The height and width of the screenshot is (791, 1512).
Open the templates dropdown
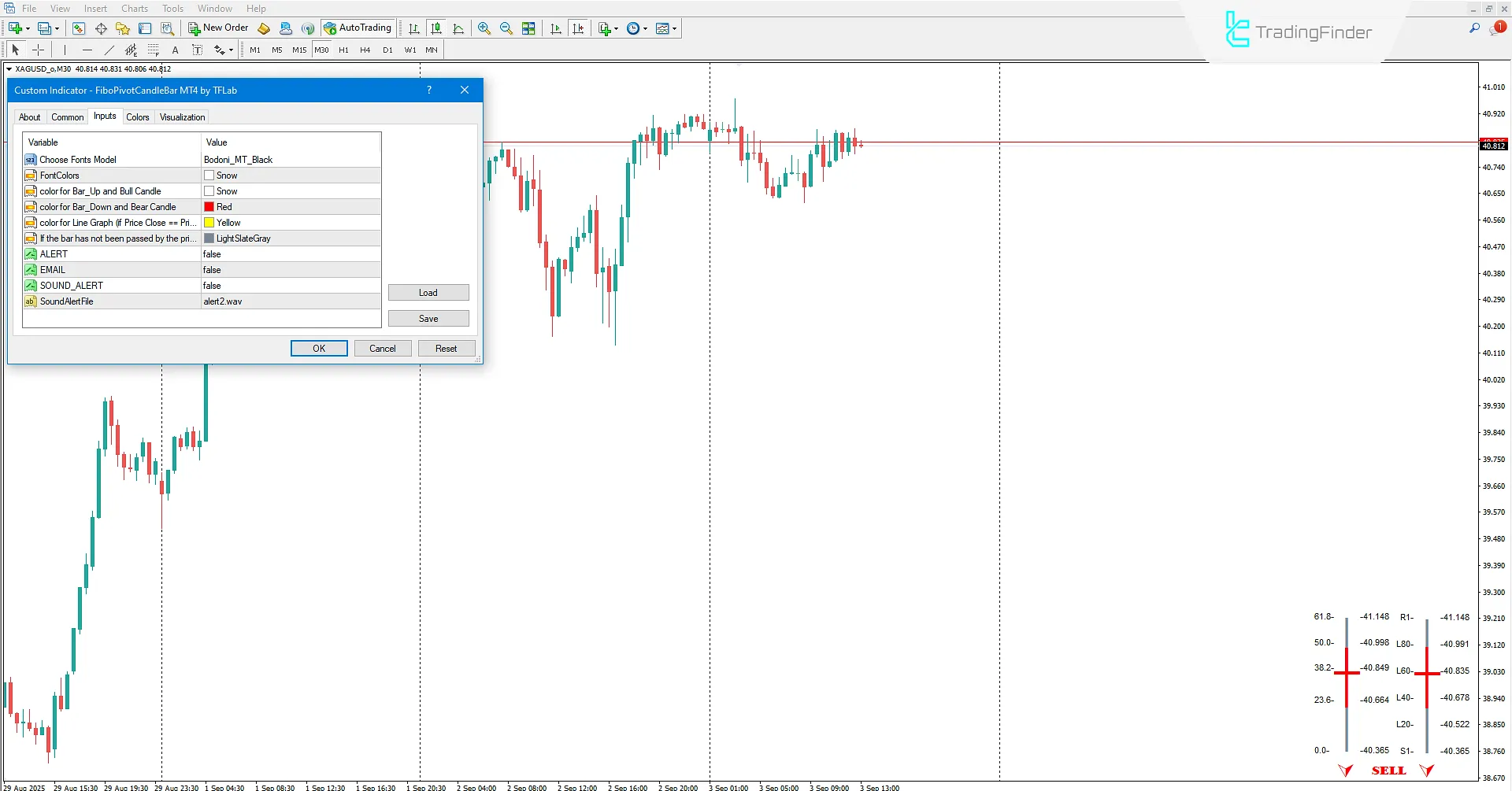674,28
